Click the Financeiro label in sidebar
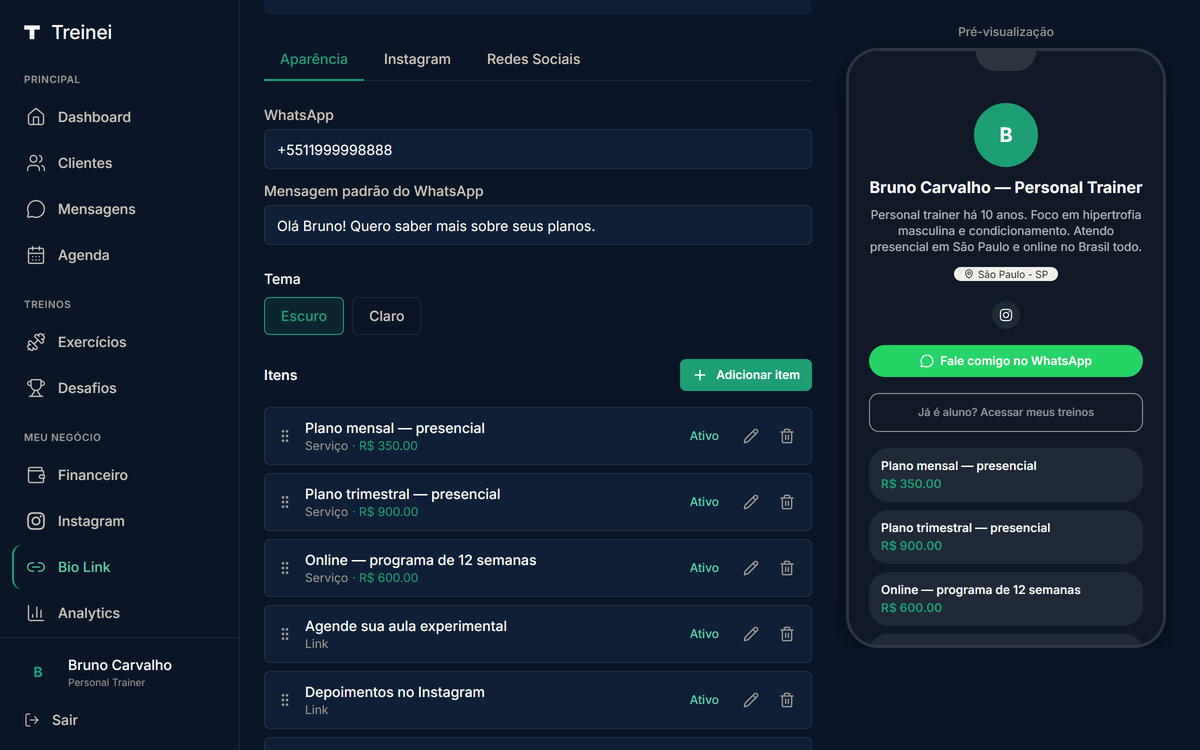1200x750 pixels. point(93,475)
